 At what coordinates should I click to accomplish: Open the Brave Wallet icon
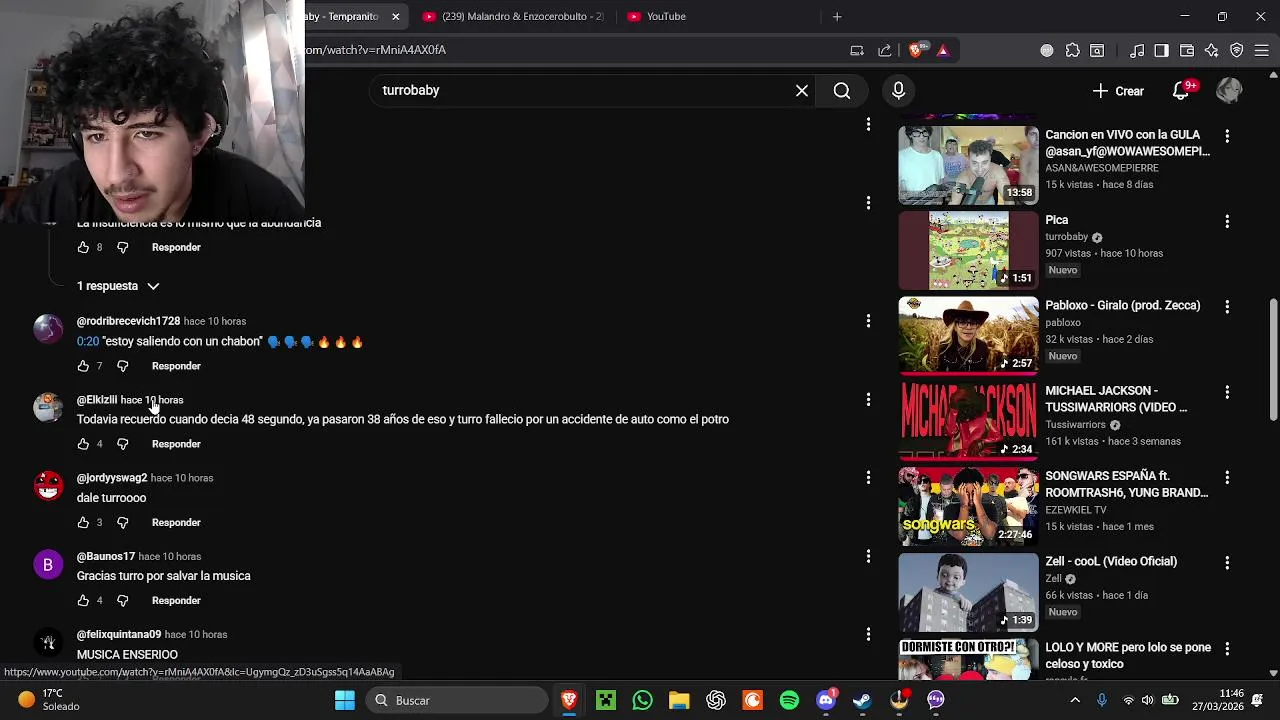[x=1187, y=50]
